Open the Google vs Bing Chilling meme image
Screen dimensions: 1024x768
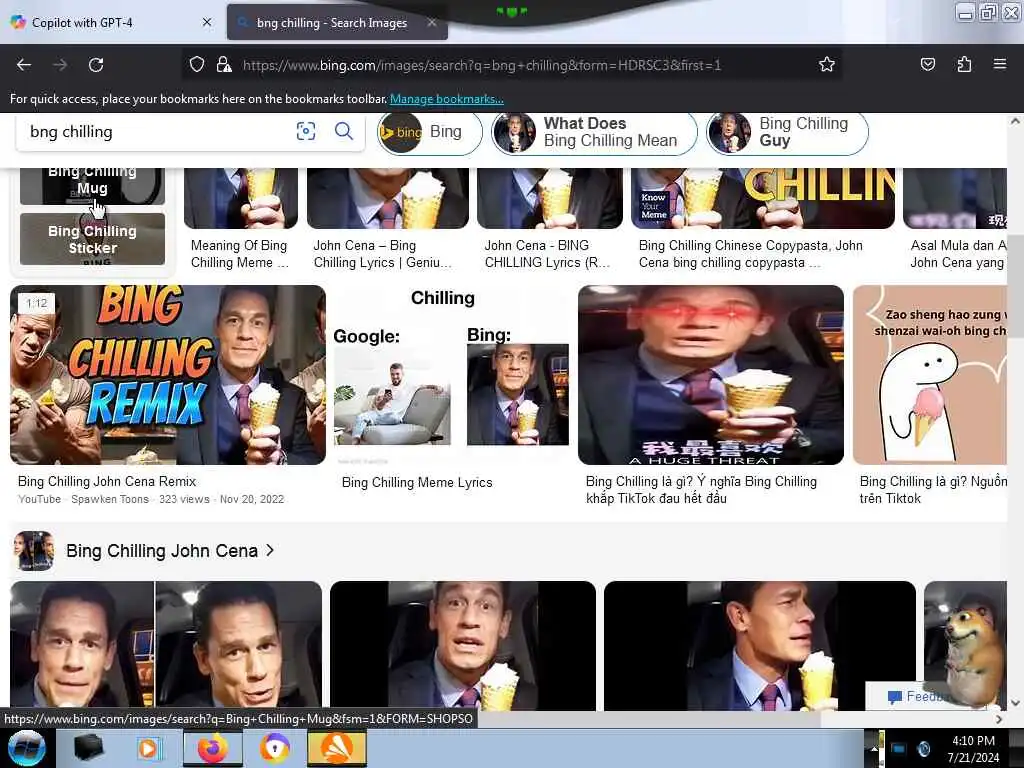tap(452, 375)
